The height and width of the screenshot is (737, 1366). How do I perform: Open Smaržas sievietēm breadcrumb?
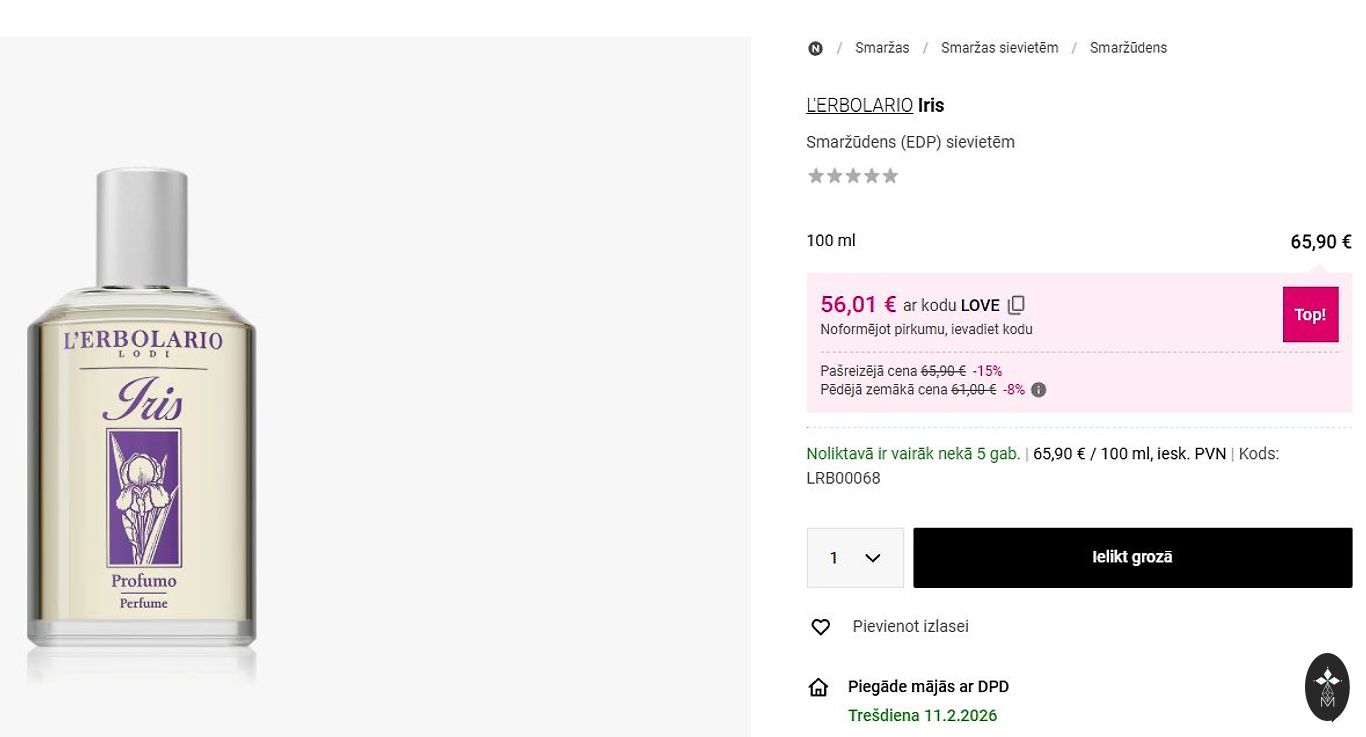click(x=999, y=48)
